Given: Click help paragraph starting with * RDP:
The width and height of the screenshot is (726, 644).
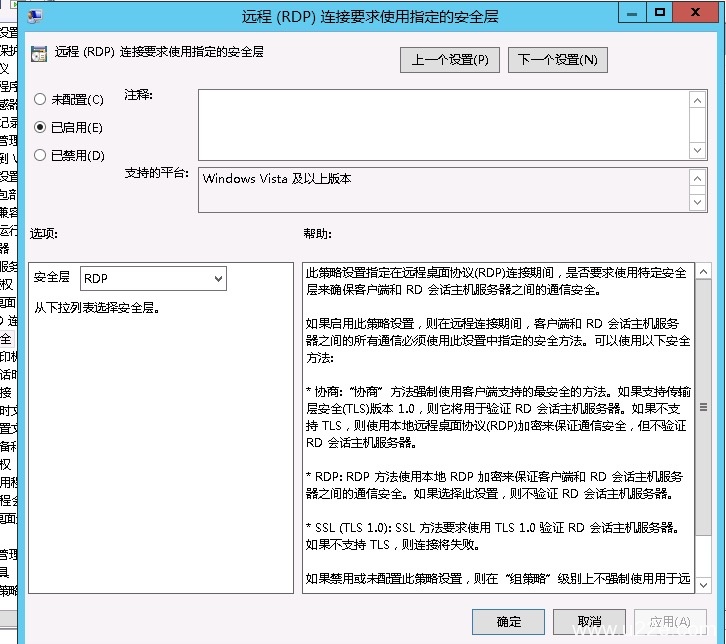Looking at the screenshot, I should coord(494,485).
